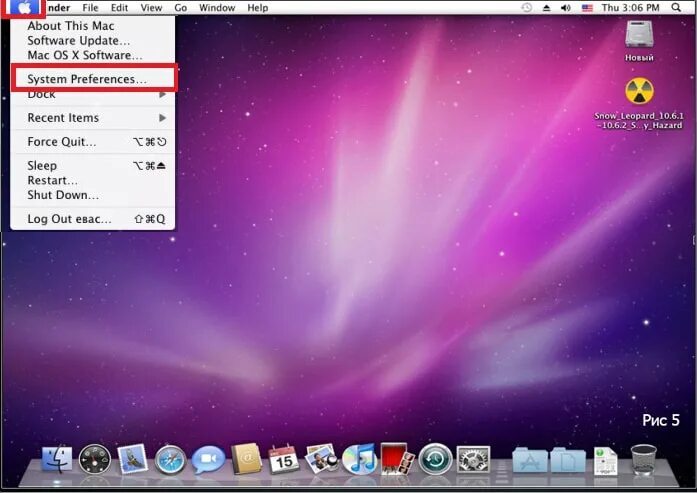This screenshot has width=697, height=493.
Task: Open Address Book in the Dock
Action: tap(246, 459)
